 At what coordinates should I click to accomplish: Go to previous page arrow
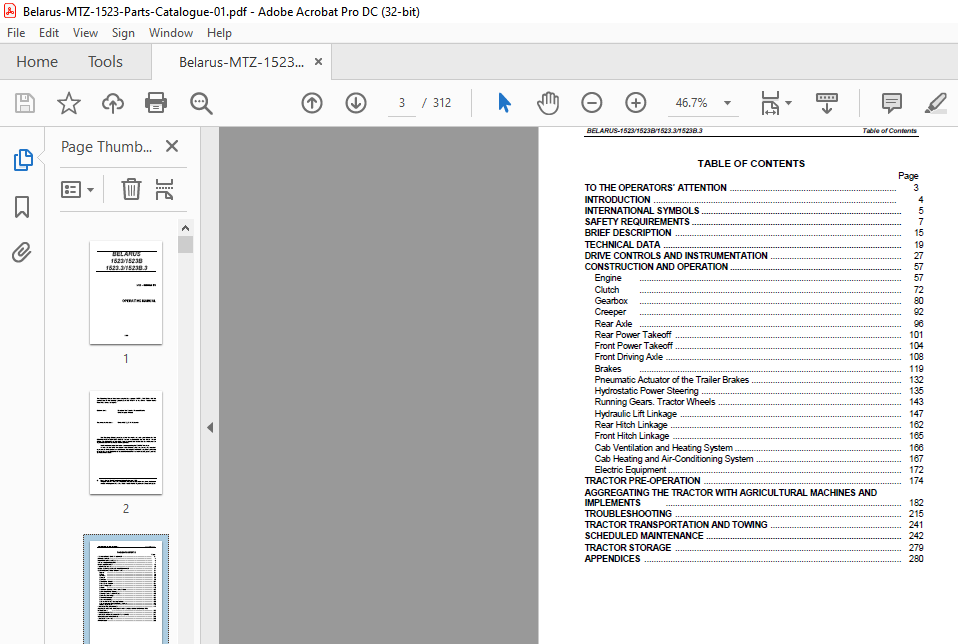(312, 103)
